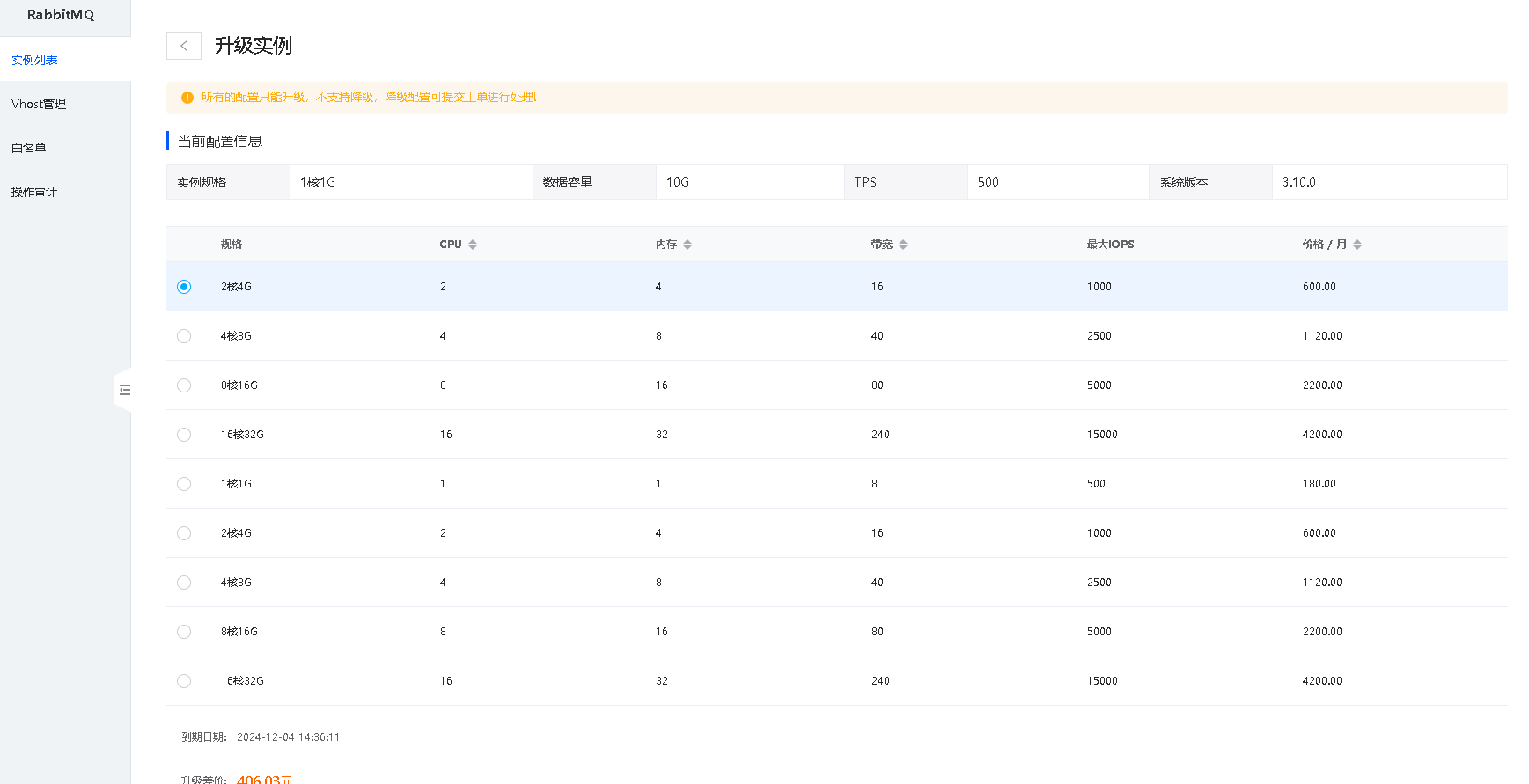
Task: Navigate to 操作审计 in the sidebar
Action: tap(34, 192)
